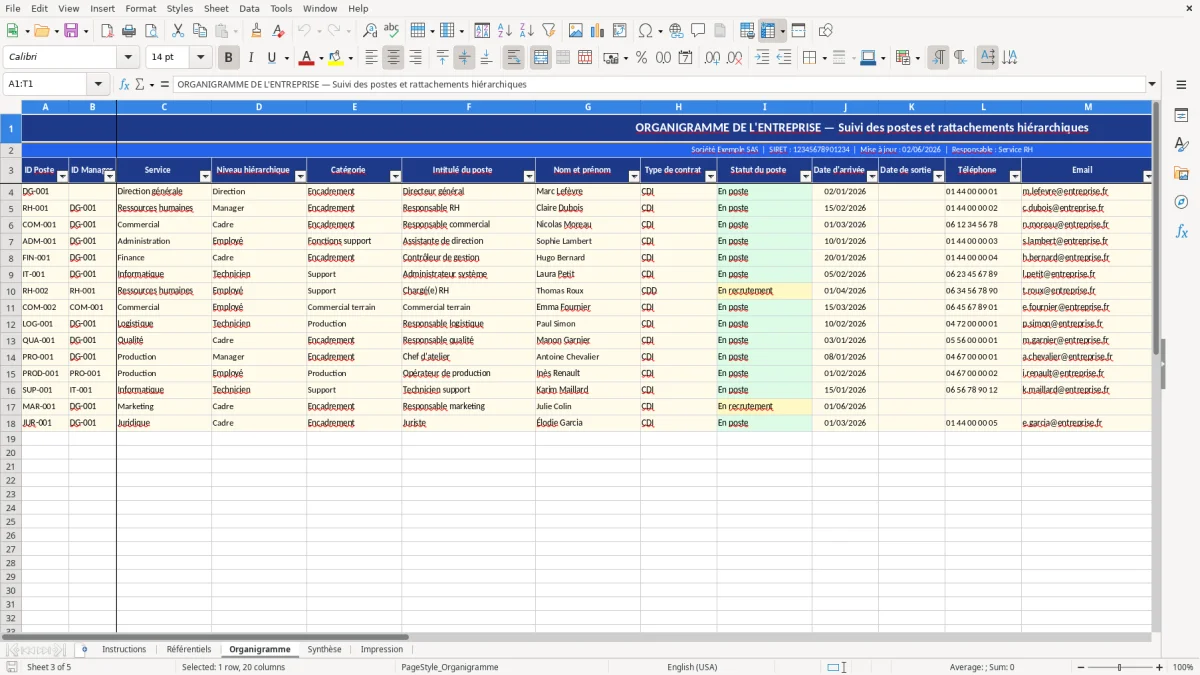Insert a hyperlink
Viewport: 1200px width, 675px height.
(676, 31)
